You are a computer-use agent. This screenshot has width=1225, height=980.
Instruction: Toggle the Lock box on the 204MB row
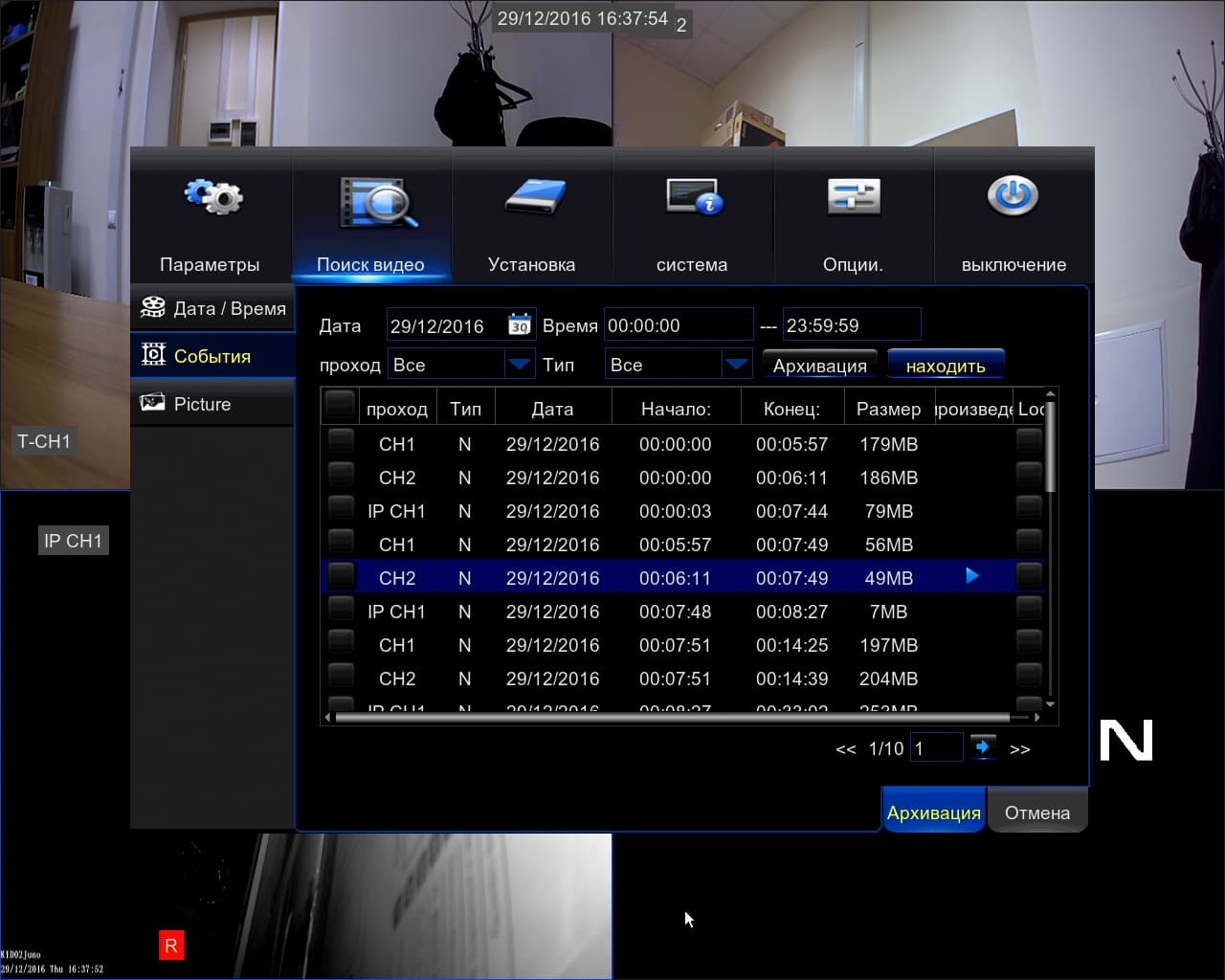(1029, 676)
